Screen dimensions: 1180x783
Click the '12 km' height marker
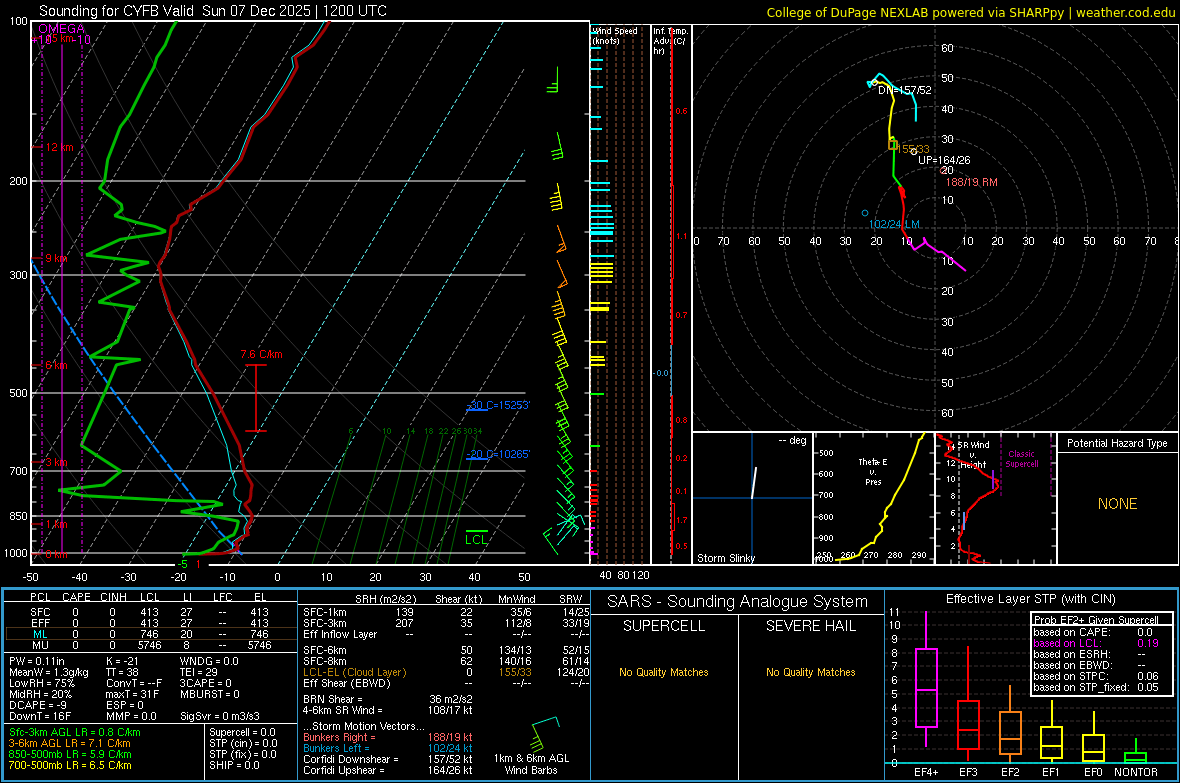coord(59,147)
